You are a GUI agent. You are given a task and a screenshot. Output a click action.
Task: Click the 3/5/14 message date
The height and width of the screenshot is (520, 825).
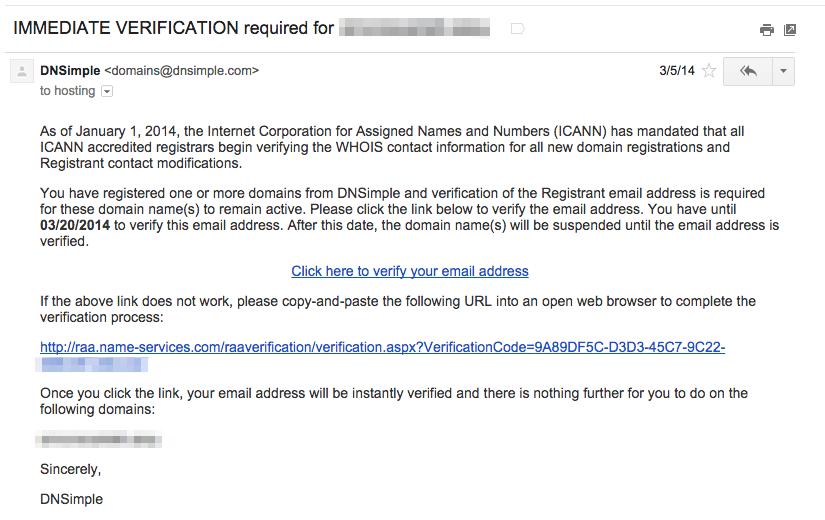click(x=676, y=71)
